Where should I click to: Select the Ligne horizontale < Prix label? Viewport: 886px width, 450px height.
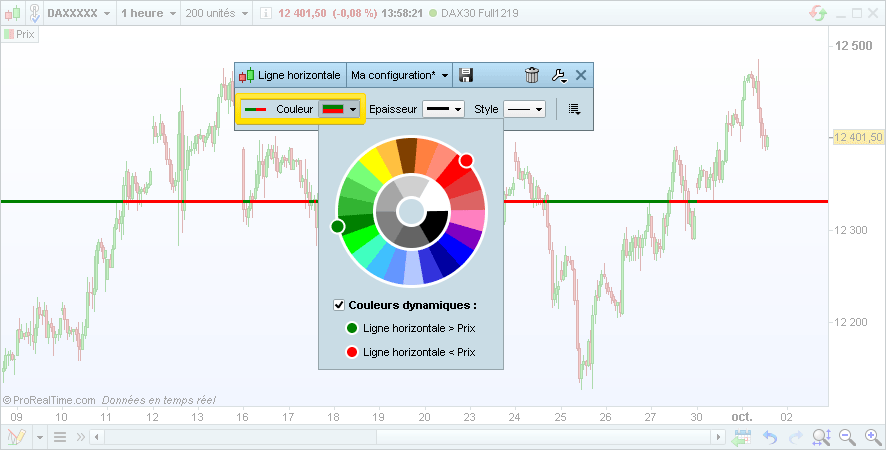pyautogui.click(x=419, y=352)
